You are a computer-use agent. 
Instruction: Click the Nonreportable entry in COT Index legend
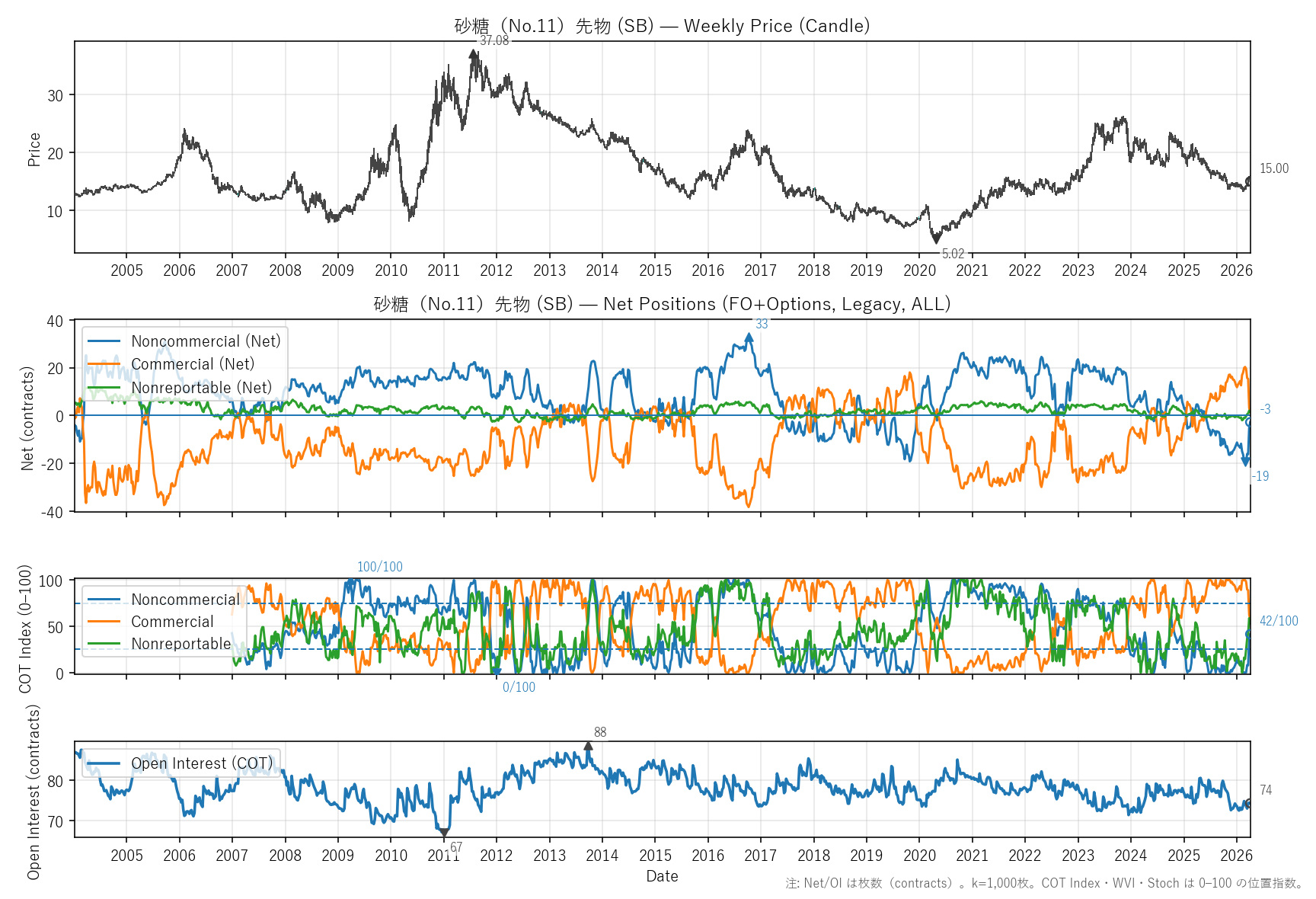pos(180,644)
